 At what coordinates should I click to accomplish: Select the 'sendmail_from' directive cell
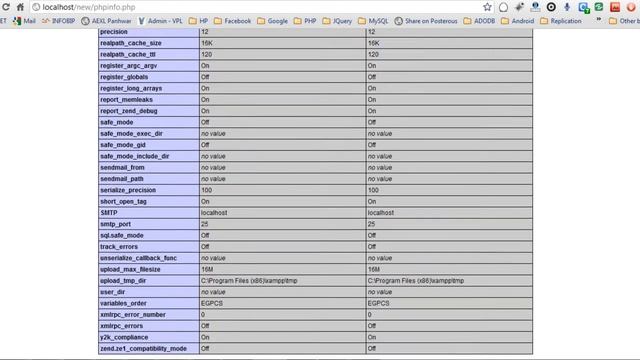click(x=149, y=168)
